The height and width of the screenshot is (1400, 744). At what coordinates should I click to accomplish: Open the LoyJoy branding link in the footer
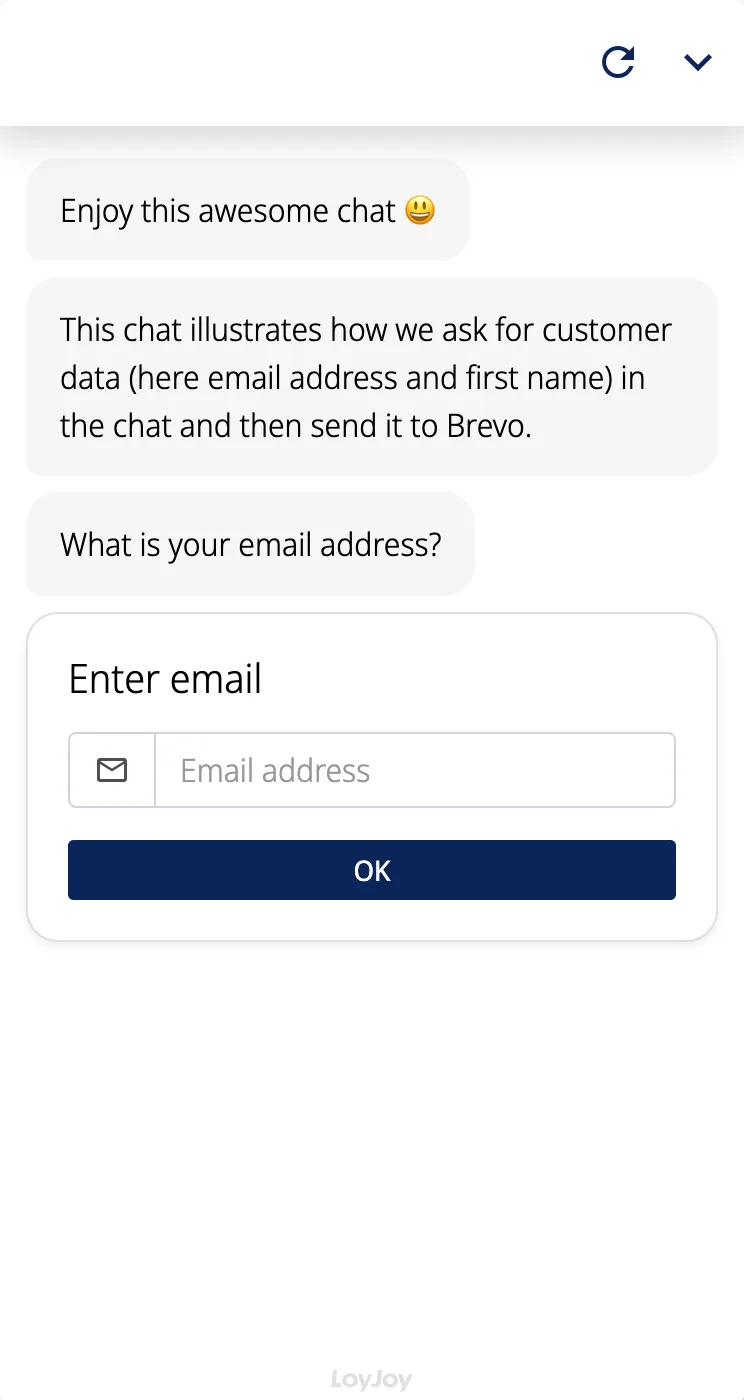371,1380
